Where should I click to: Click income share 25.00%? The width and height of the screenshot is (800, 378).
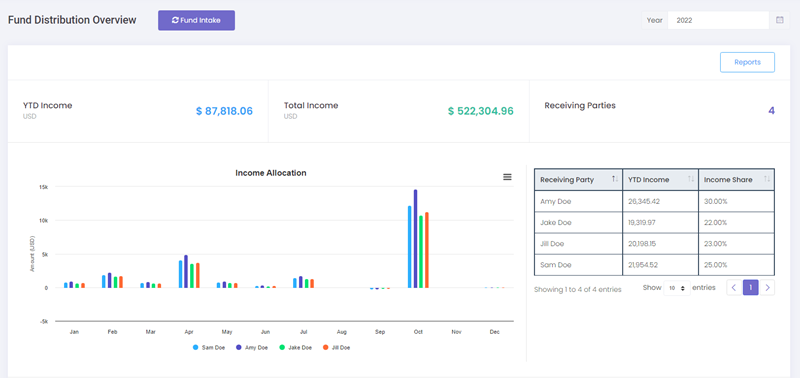(715, 265)
